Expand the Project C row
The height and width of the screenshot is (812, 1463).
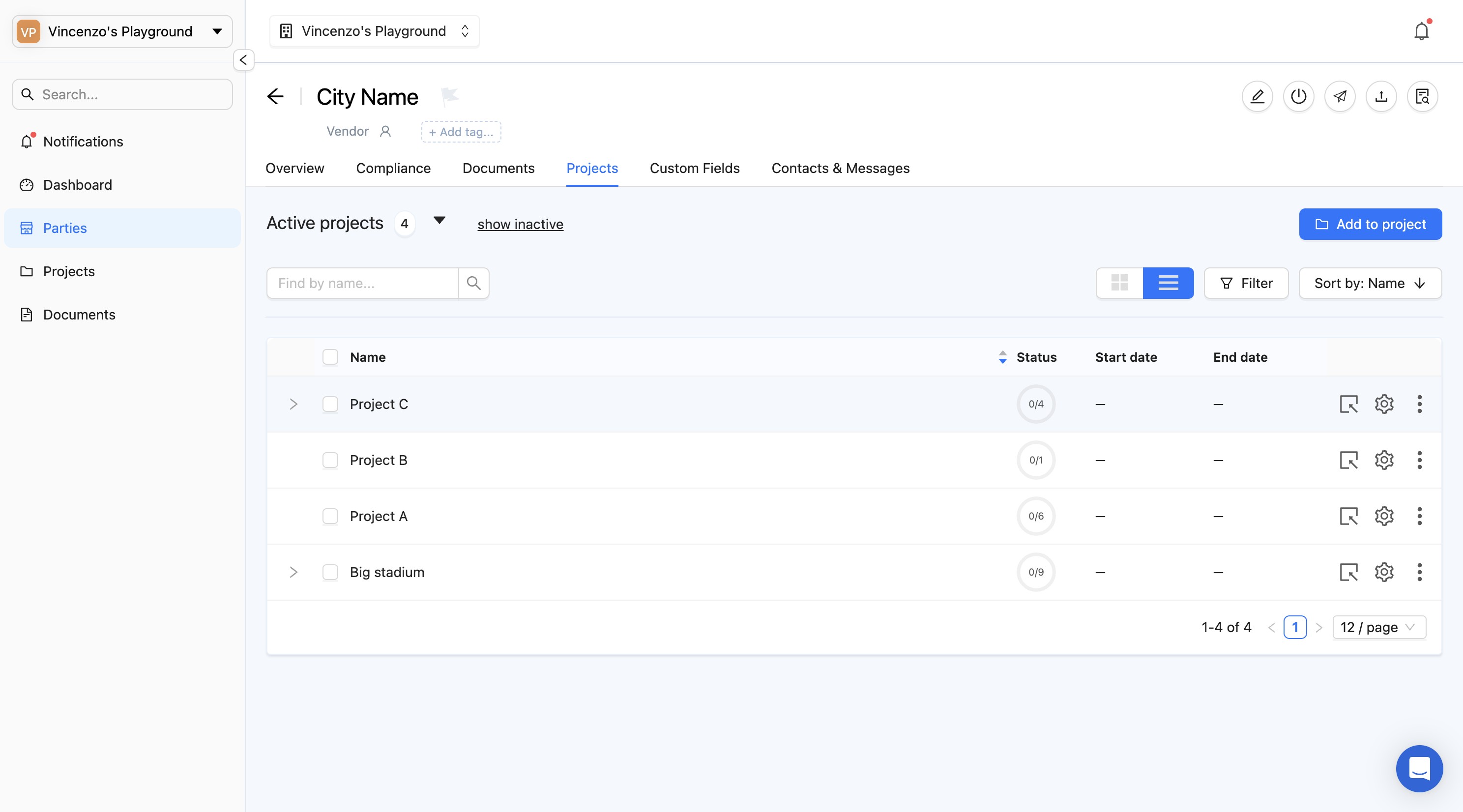coord(293,405)
